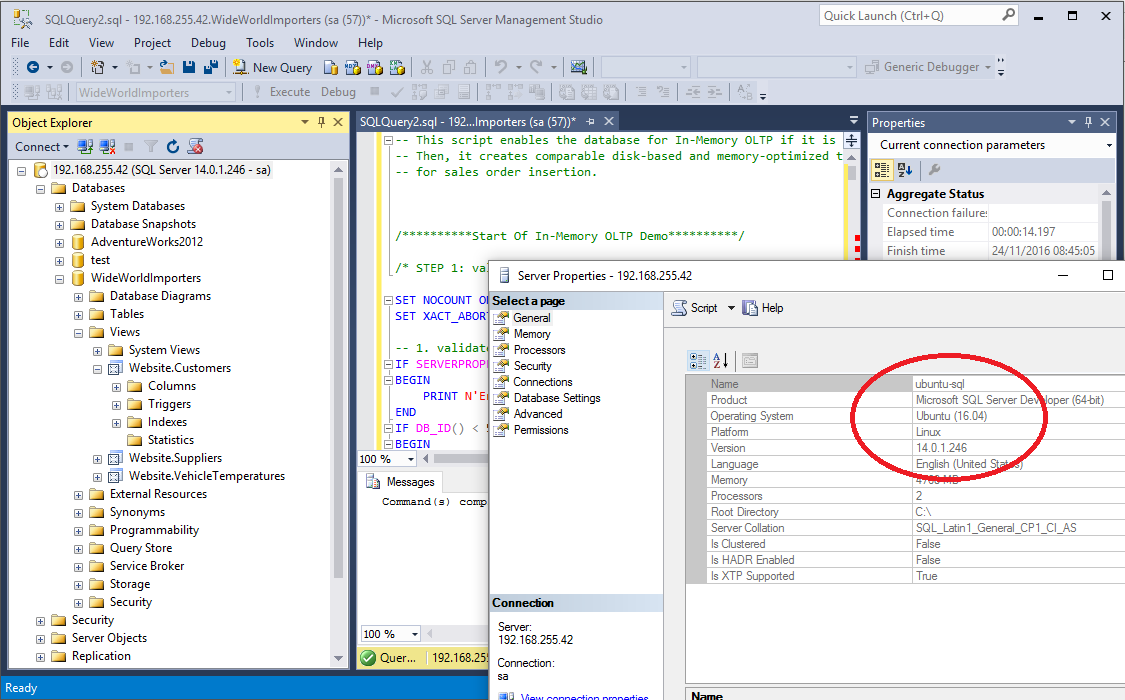
Task: Open the Tools menu
Action: click(260, 43)
